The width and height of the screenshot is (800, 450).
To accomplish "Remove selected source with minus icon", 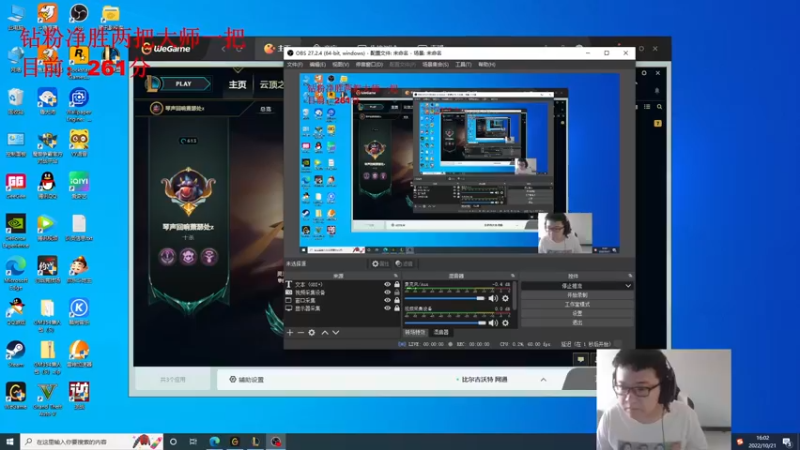I will pos(301,333).
